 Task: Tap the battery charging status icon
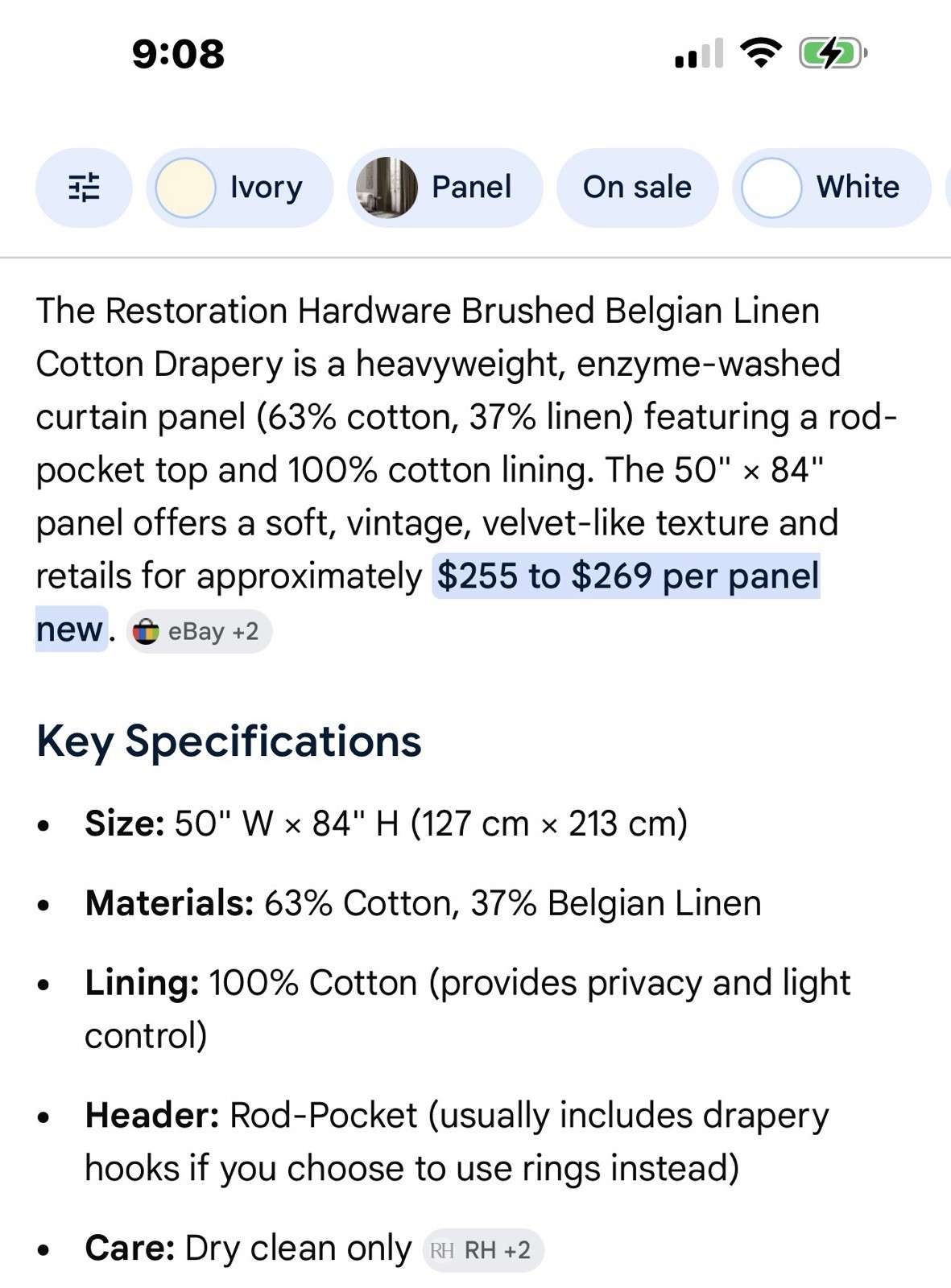[833, 54]
